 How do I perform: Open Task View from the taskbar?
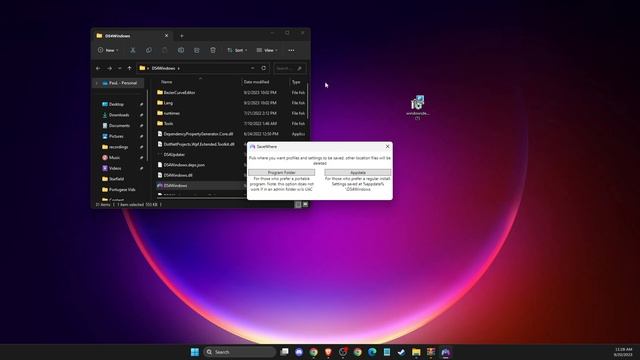[x=284, y=352]
